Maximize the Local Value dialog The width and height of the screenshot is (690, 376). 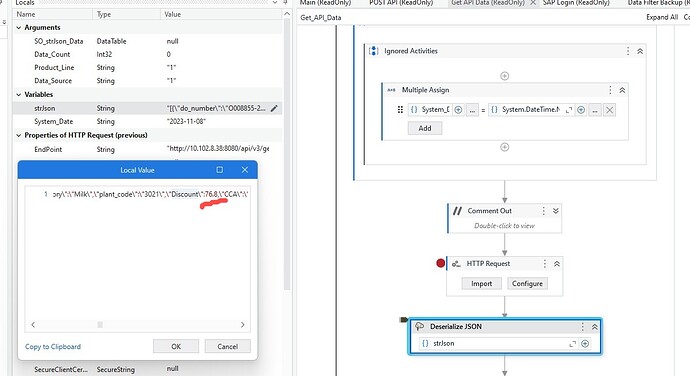pyautogui.click(x=220, y=170)
